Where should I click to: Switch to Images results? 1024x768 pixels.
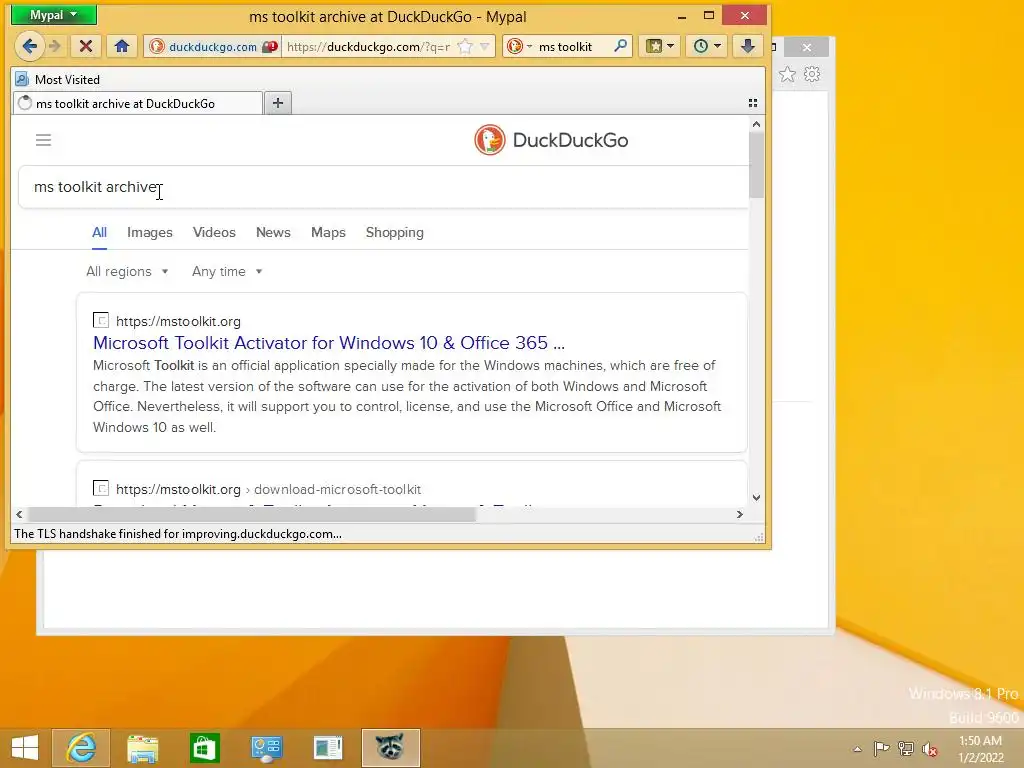click(x=150, y=232)
